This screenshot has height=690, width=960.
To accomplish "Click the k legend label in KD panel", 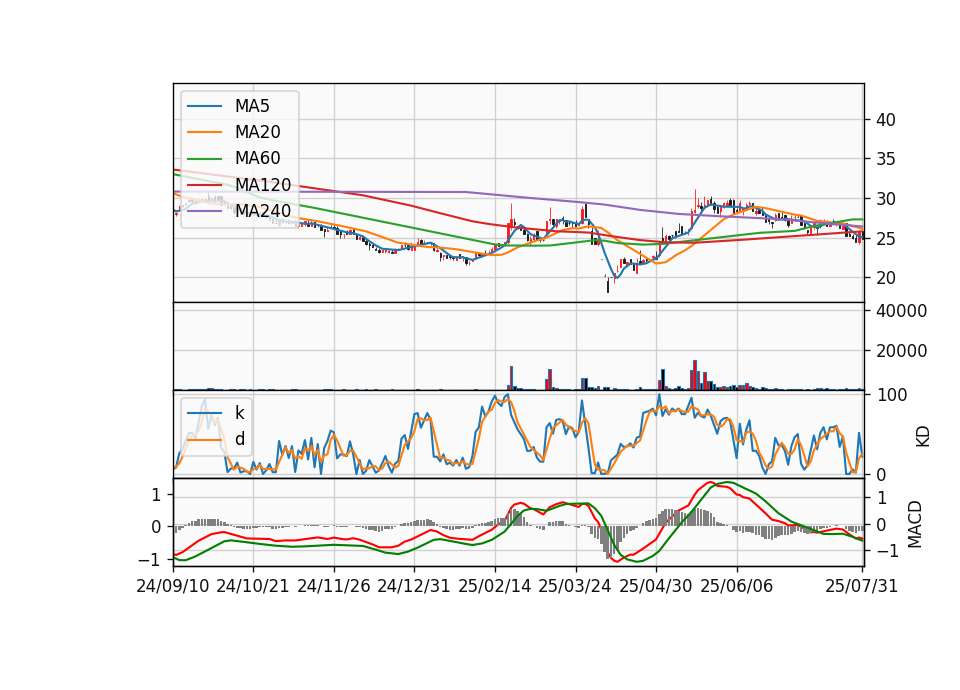I will coord(239,413).
